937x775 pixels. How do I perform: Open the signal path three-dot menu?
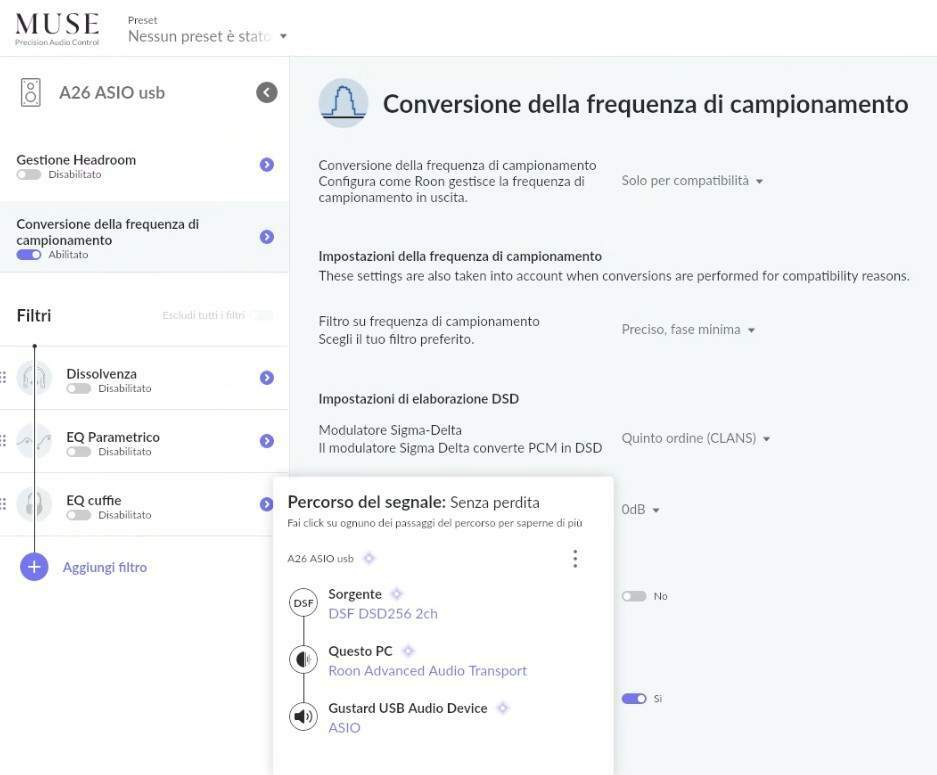tap(574, 559)
